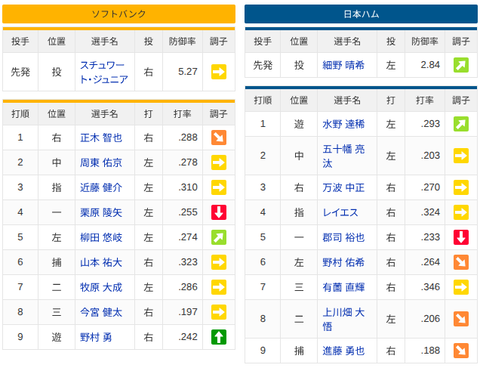
Task: Open player link 上川畑 大悟
Action: click(343, 319)
